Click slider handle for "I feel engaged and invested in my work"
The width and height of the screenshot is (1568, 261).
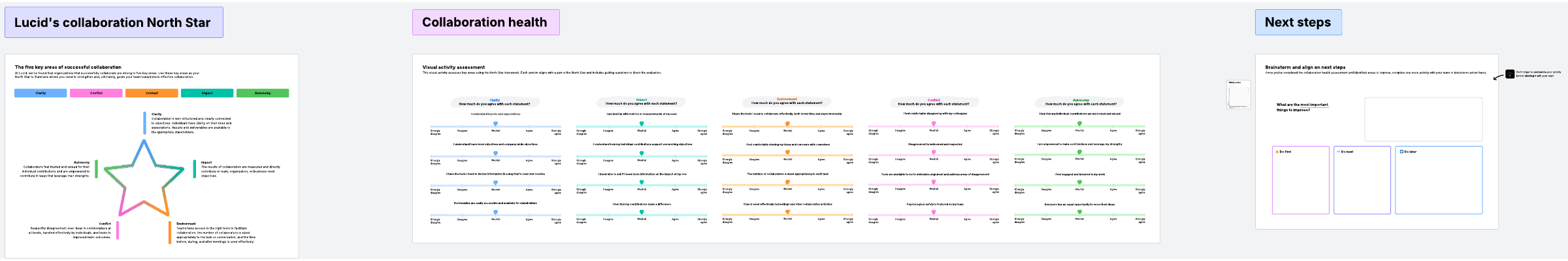(1079, 183)
